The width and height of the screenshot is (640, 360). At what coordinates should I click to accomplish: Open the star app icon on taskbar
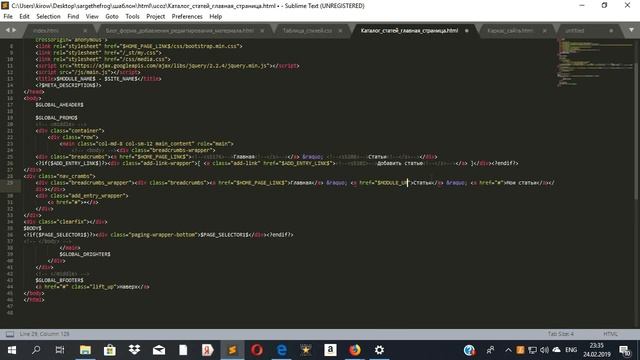[306, 350]
